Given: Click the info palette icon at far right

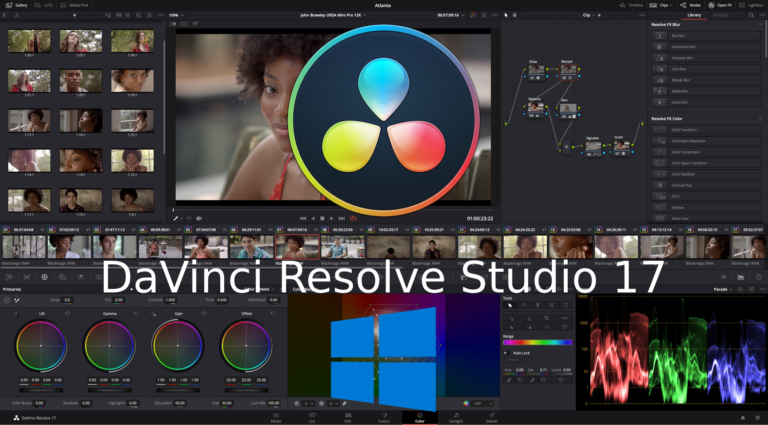Looking at the screenshot, I should [759, 277].
